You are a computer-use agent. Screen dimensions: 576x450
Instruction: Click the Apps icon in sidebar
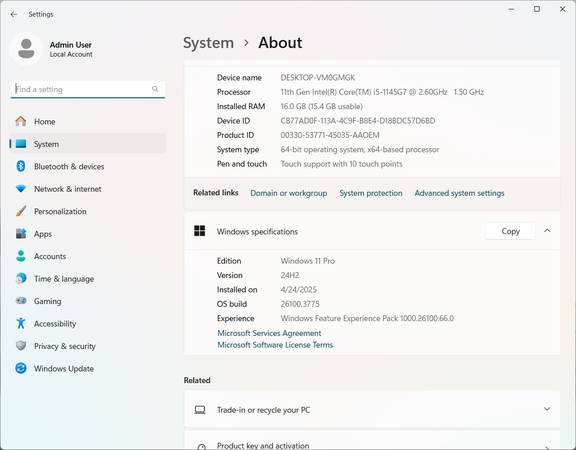click(21, 234)
